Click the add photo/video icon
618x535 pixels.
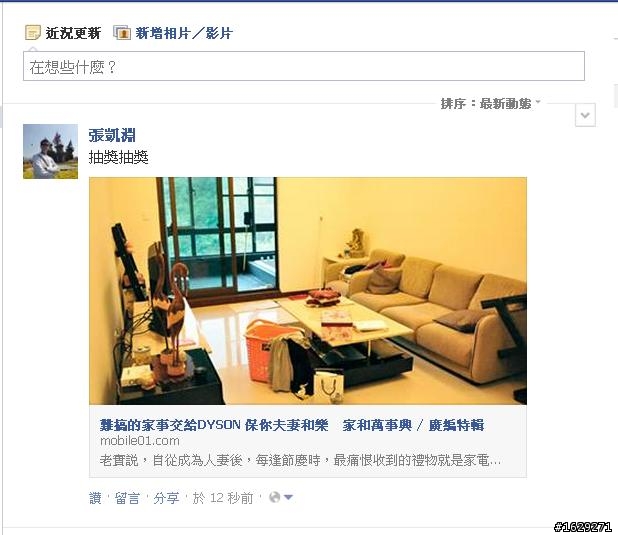122,32
